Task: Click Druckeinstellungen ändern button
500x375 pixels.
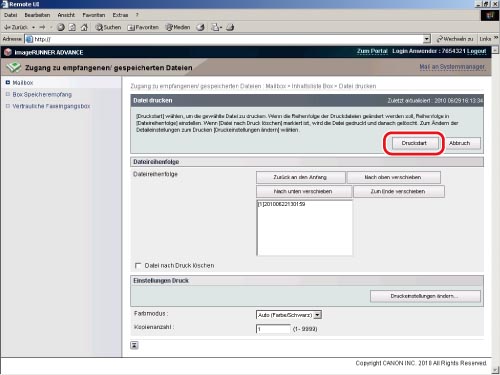Action: click(425, 296)
